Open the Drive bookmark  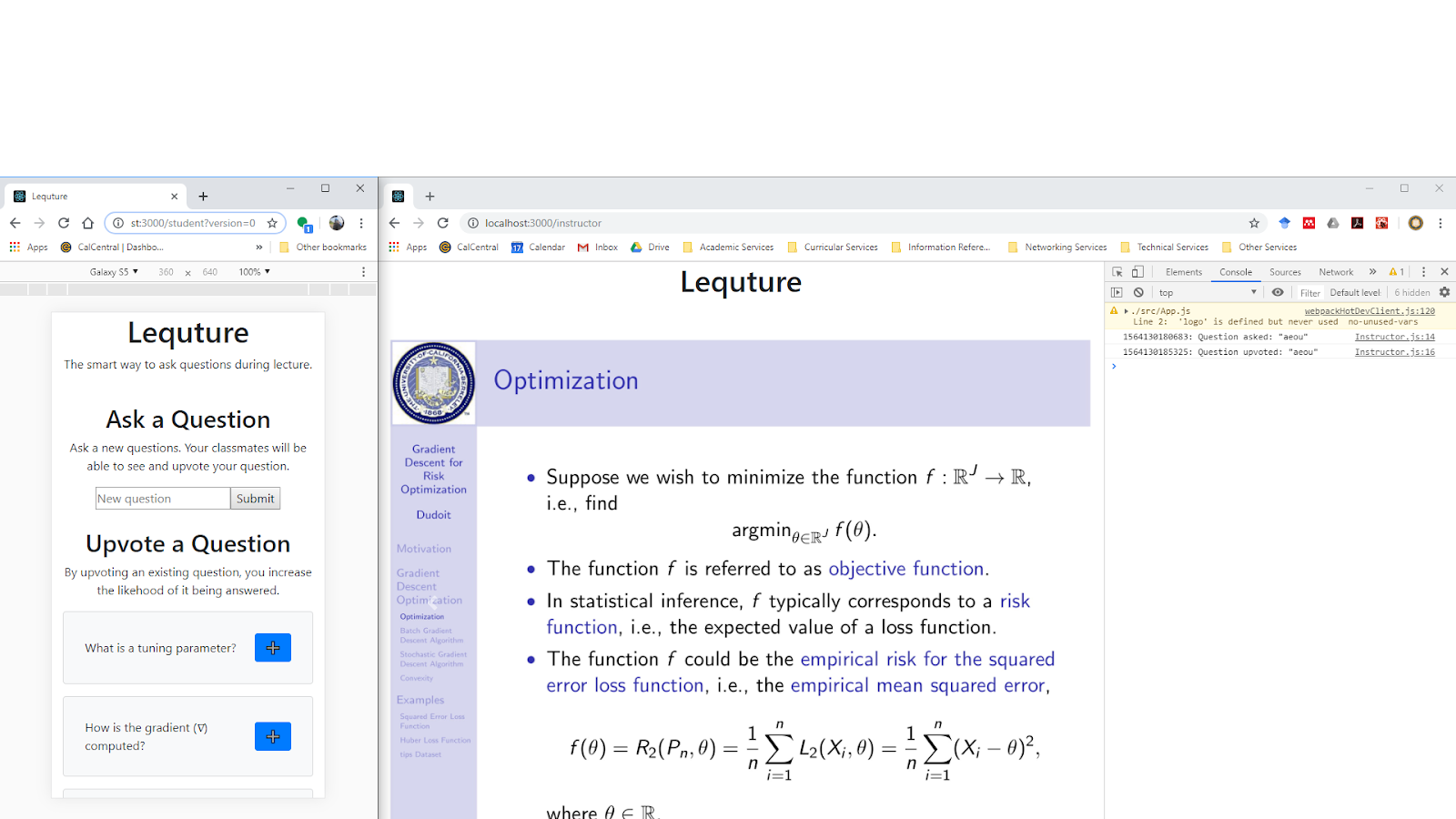point(650,248)
